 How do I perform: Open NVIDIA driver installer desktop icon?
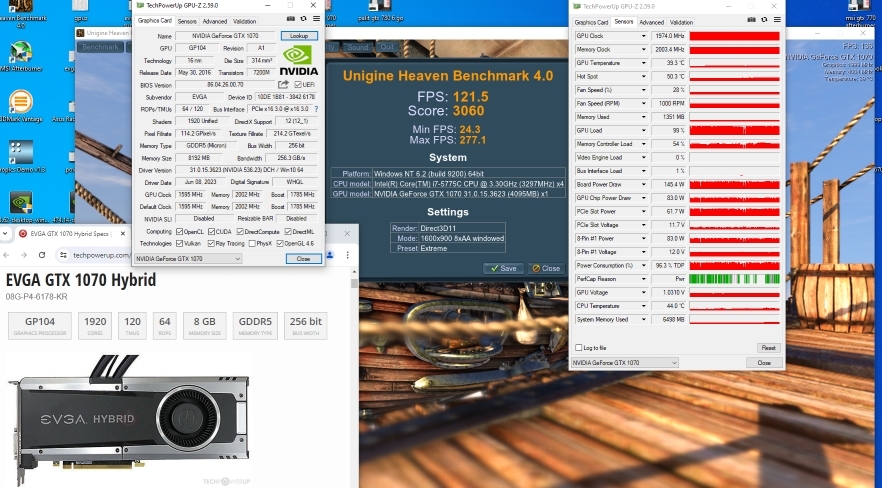[x=21, y=206]
